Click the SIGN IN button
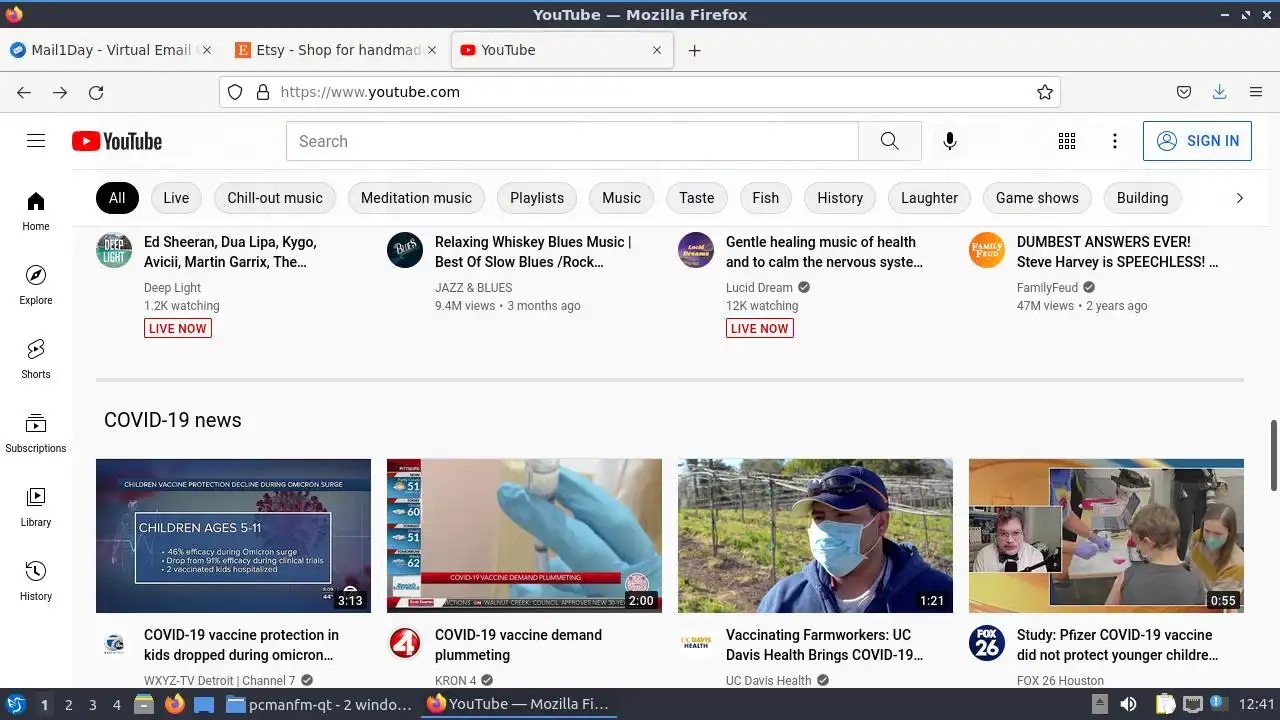The height and width of the screenshot is (720, 1280). click(1197, 141)
